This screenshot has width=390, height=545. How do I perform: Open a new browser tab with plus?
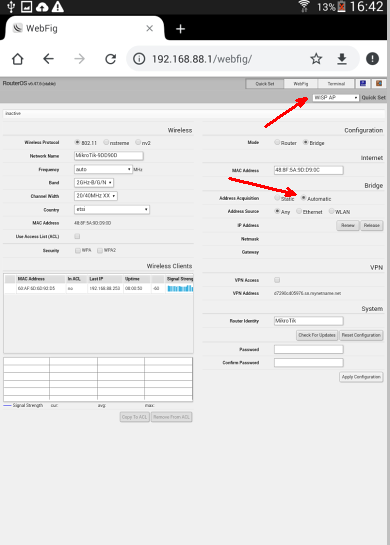pos(180,29)
